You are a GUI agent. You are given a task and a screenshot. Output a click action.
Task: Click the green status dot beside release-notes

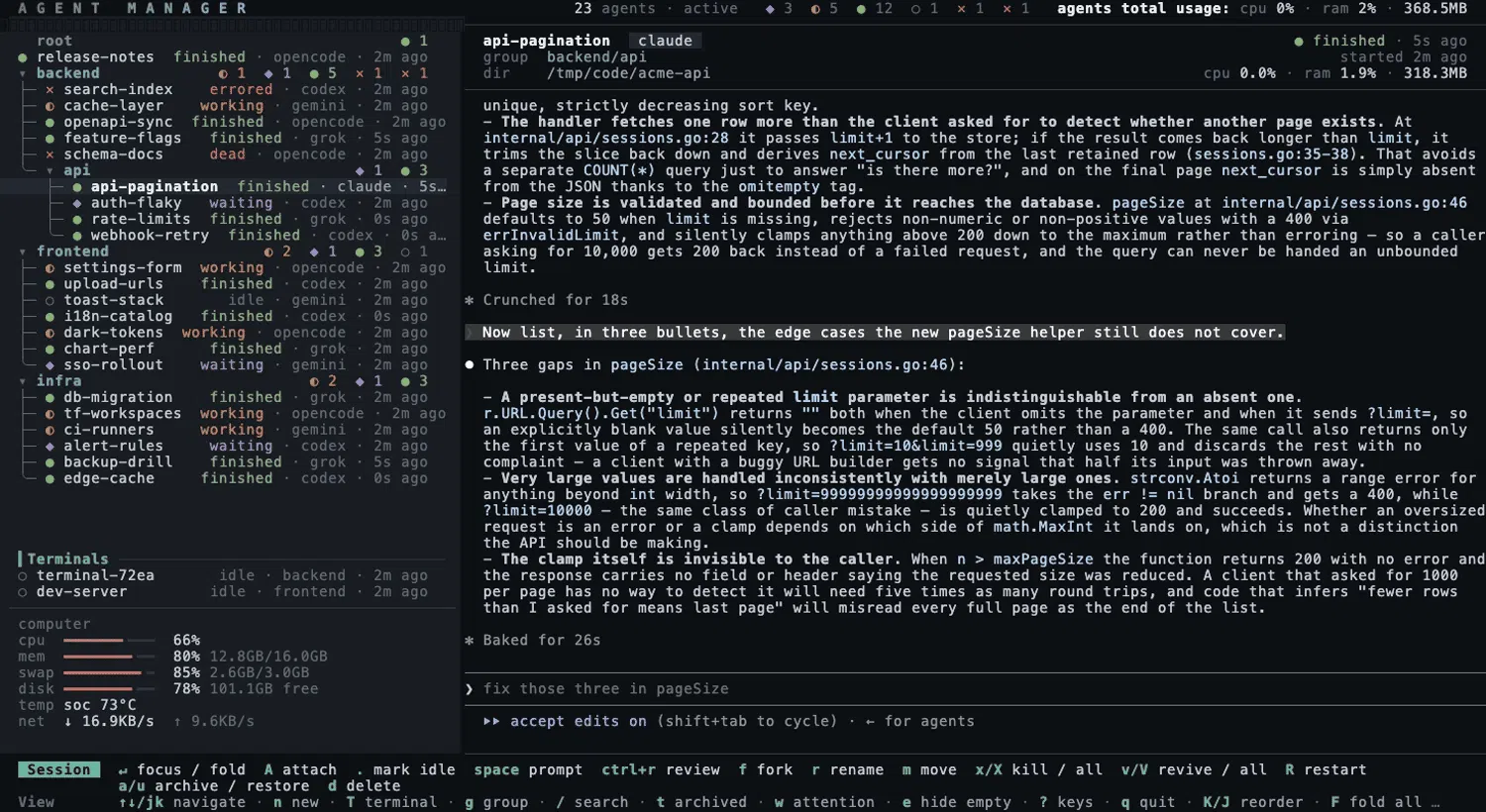pos(23,57)
